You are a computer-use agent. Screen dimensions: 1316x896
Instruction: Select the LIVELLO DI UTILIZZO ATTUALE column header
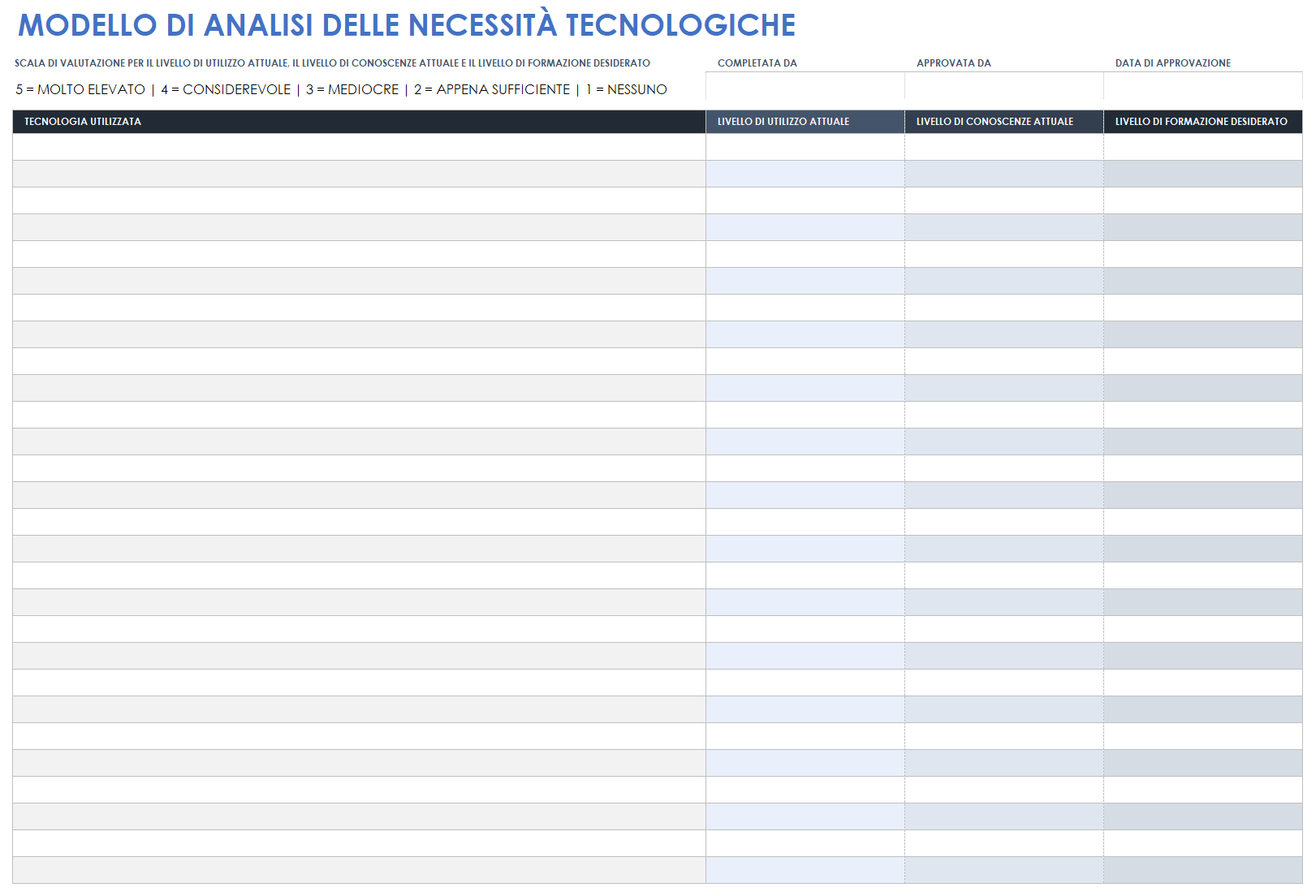pos(805,122)
